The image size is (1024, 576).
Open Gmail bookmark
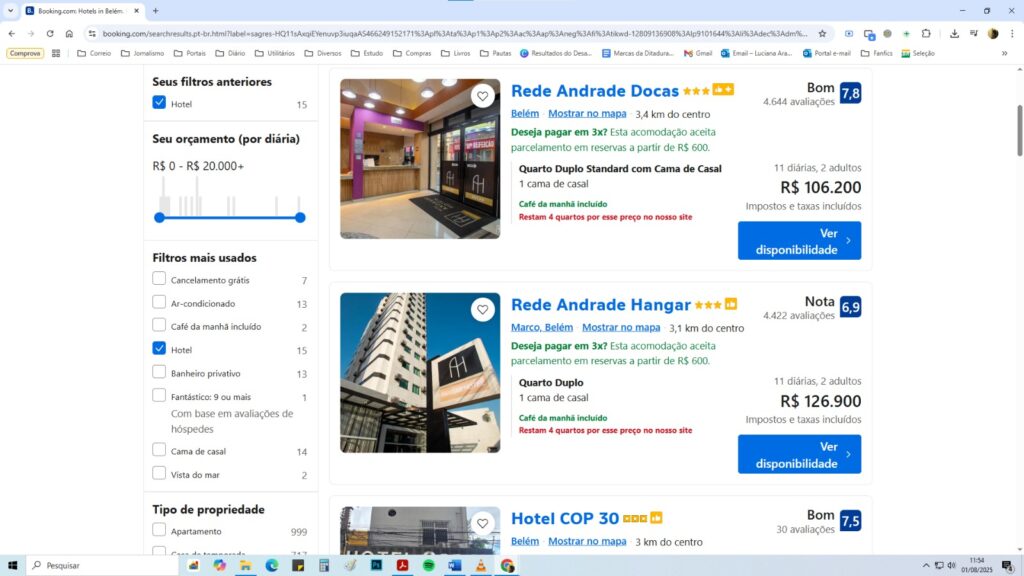coord(697,54)
